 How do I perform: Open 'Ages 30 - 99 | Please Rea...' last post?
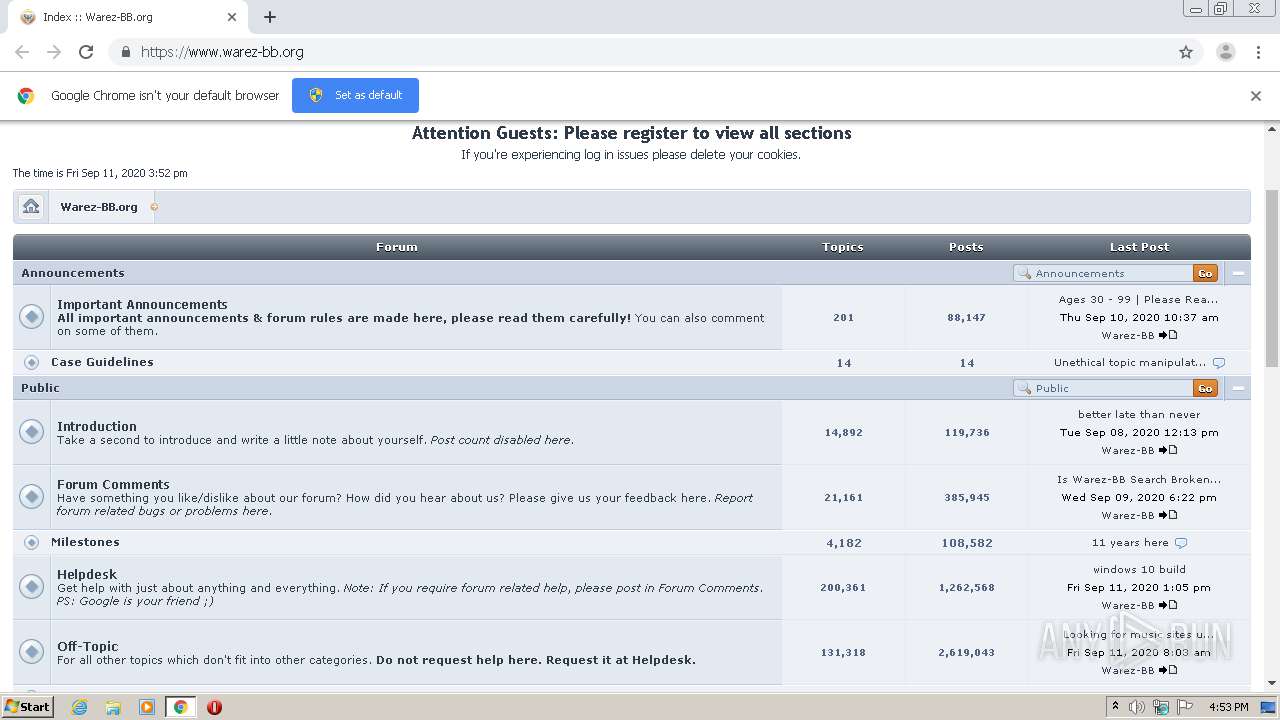pos(1138,299)
